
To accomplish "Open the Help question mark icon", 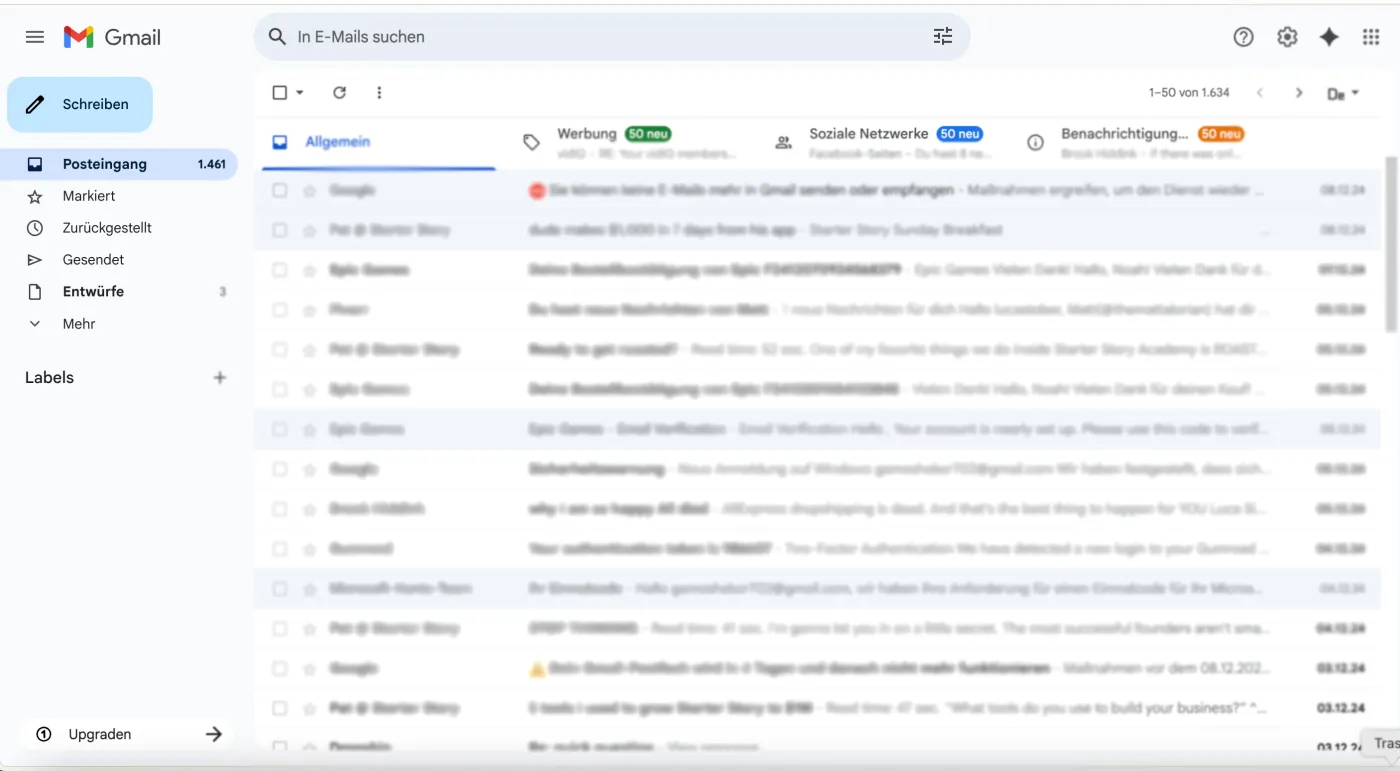I will 1243,37.
